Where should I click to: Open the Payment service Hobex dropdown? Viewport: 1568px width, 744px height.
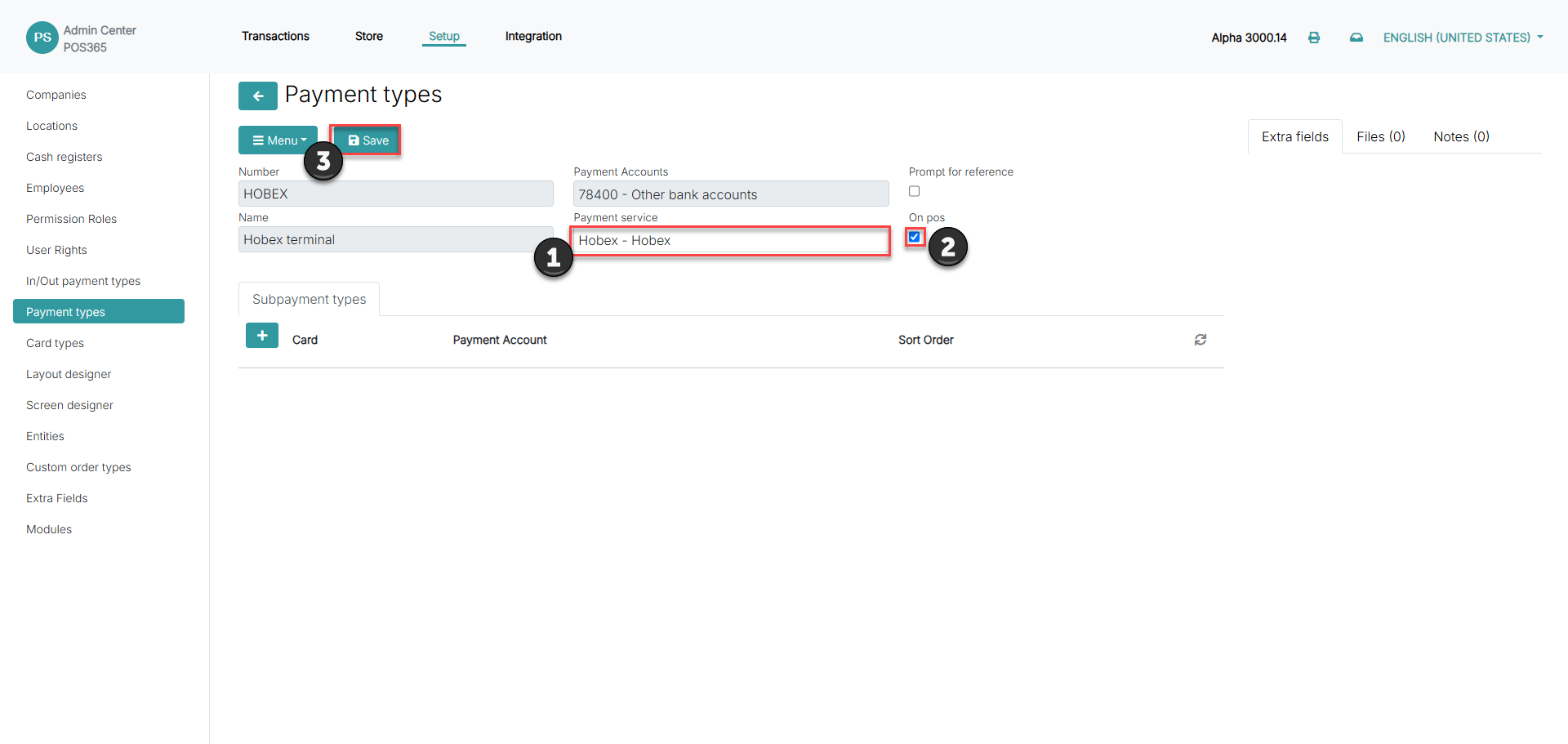coord(731,240)
